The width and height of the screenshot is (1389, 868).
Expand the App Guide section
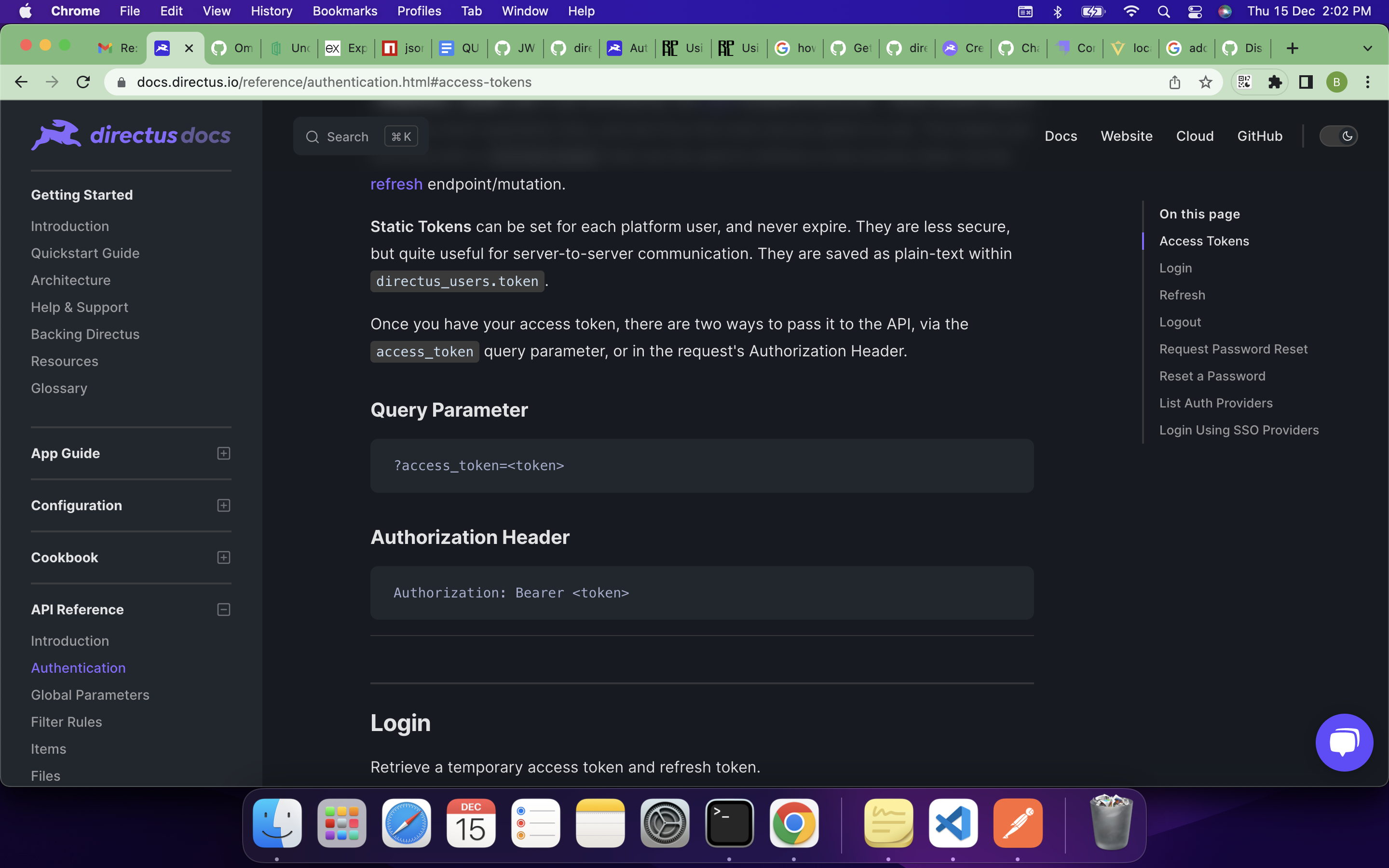[x=223, y=453]
